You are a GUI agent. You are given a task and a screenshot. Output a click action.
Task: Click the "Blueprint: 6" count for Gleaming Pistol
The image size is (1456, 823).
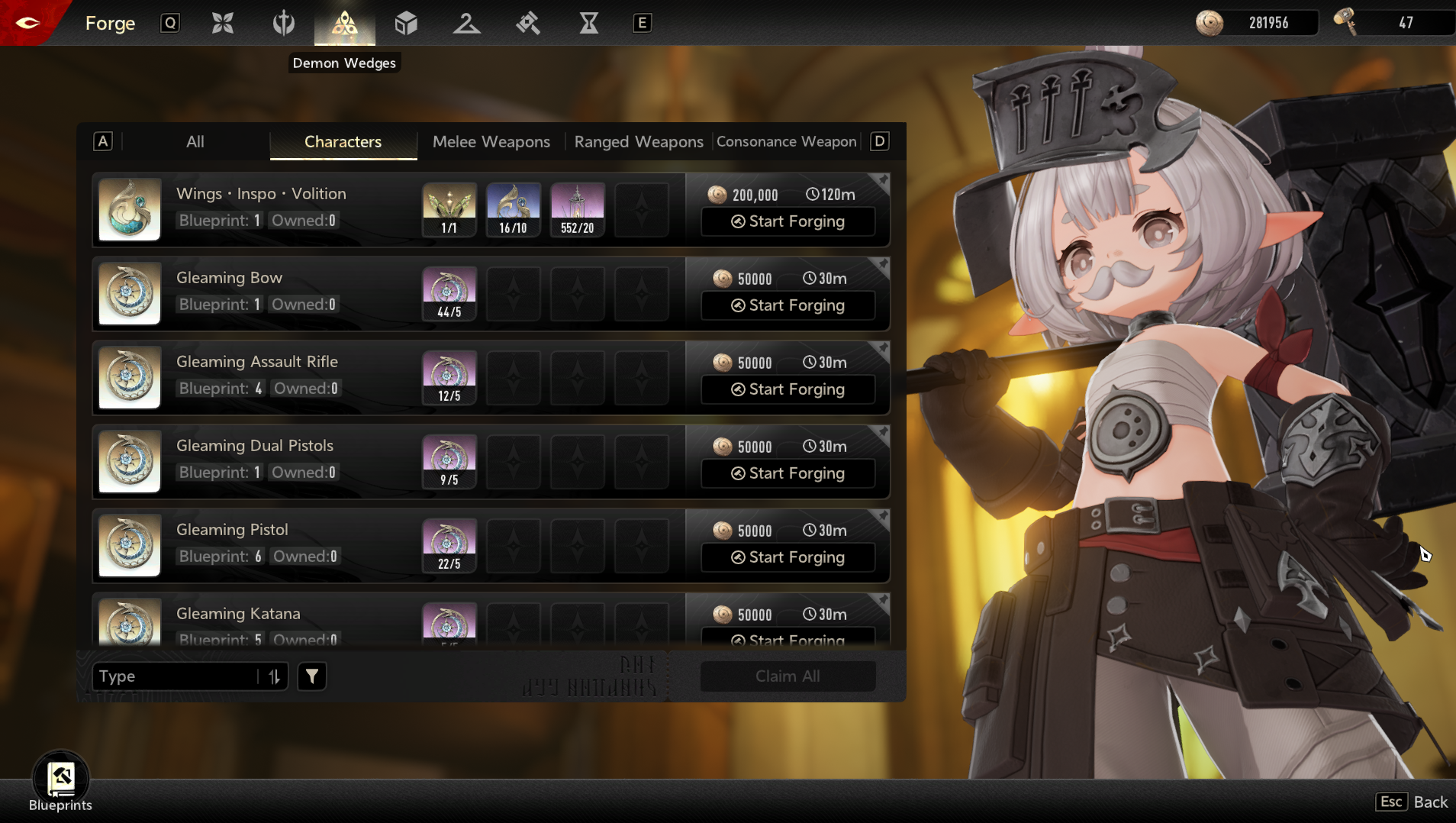click(221, 556)
